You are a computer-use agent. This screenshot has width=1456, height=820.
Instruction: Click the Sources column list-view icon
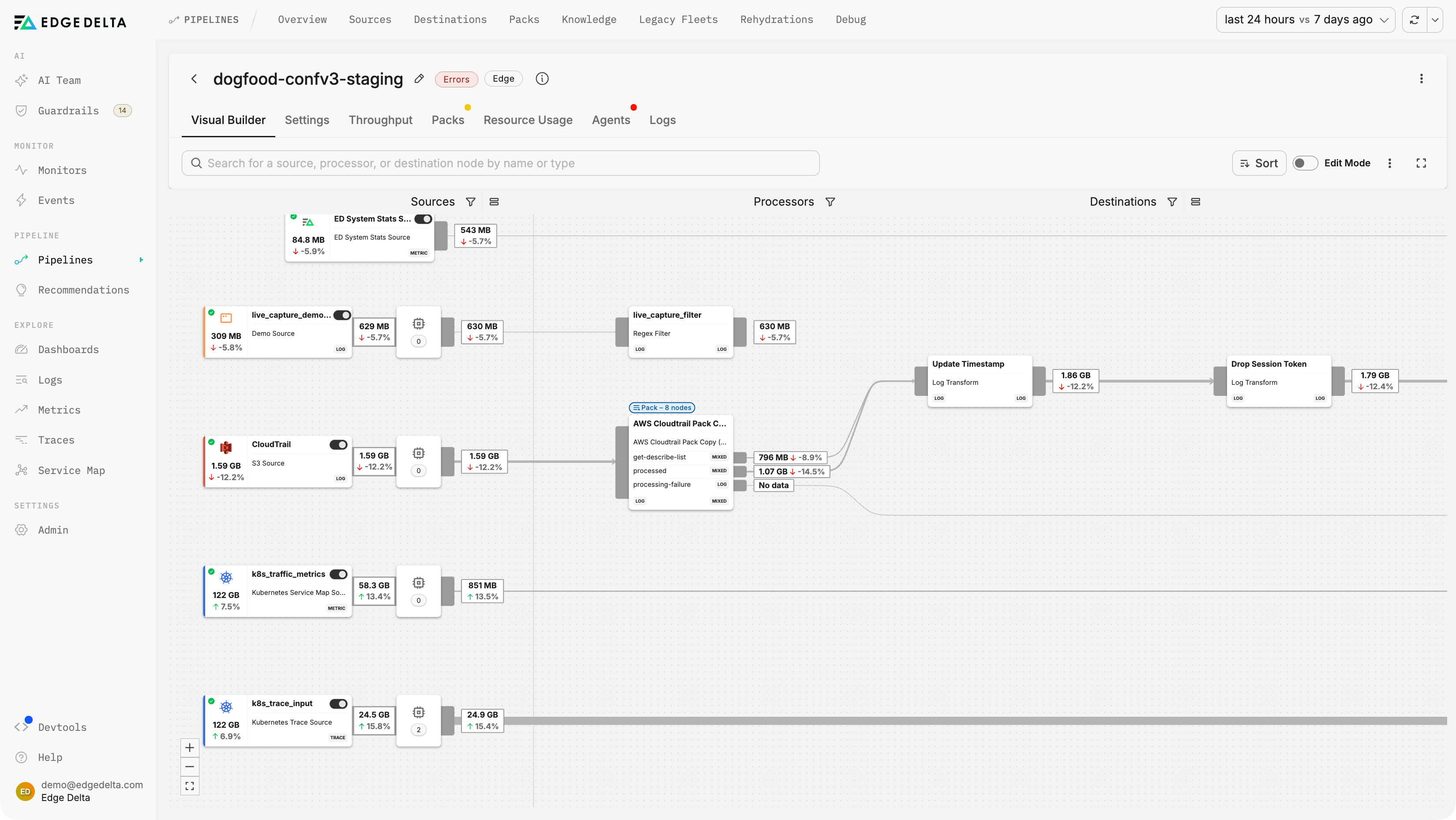click(494, 202)
